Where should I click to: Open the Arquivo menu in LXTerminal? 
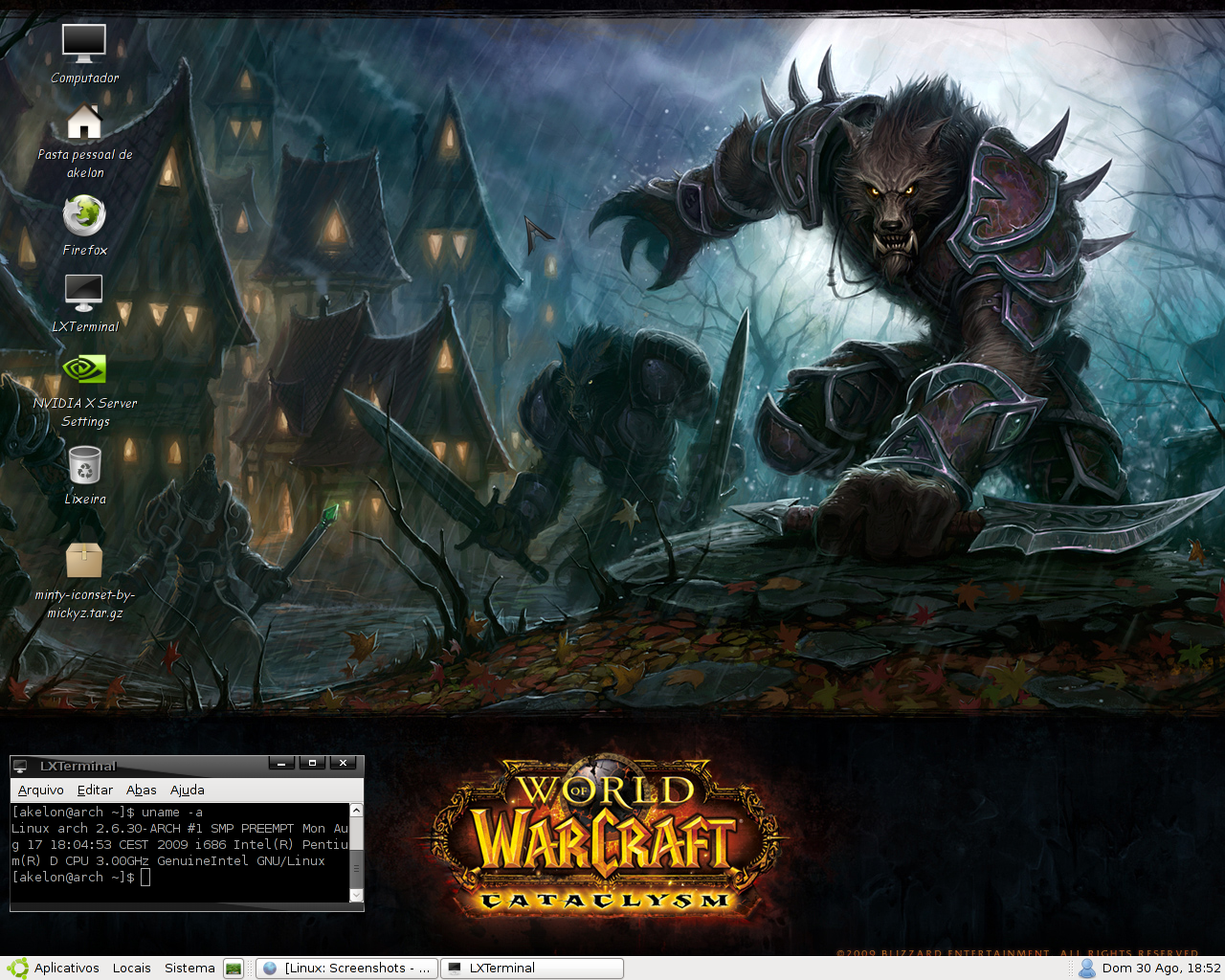(x=41, y=790)
